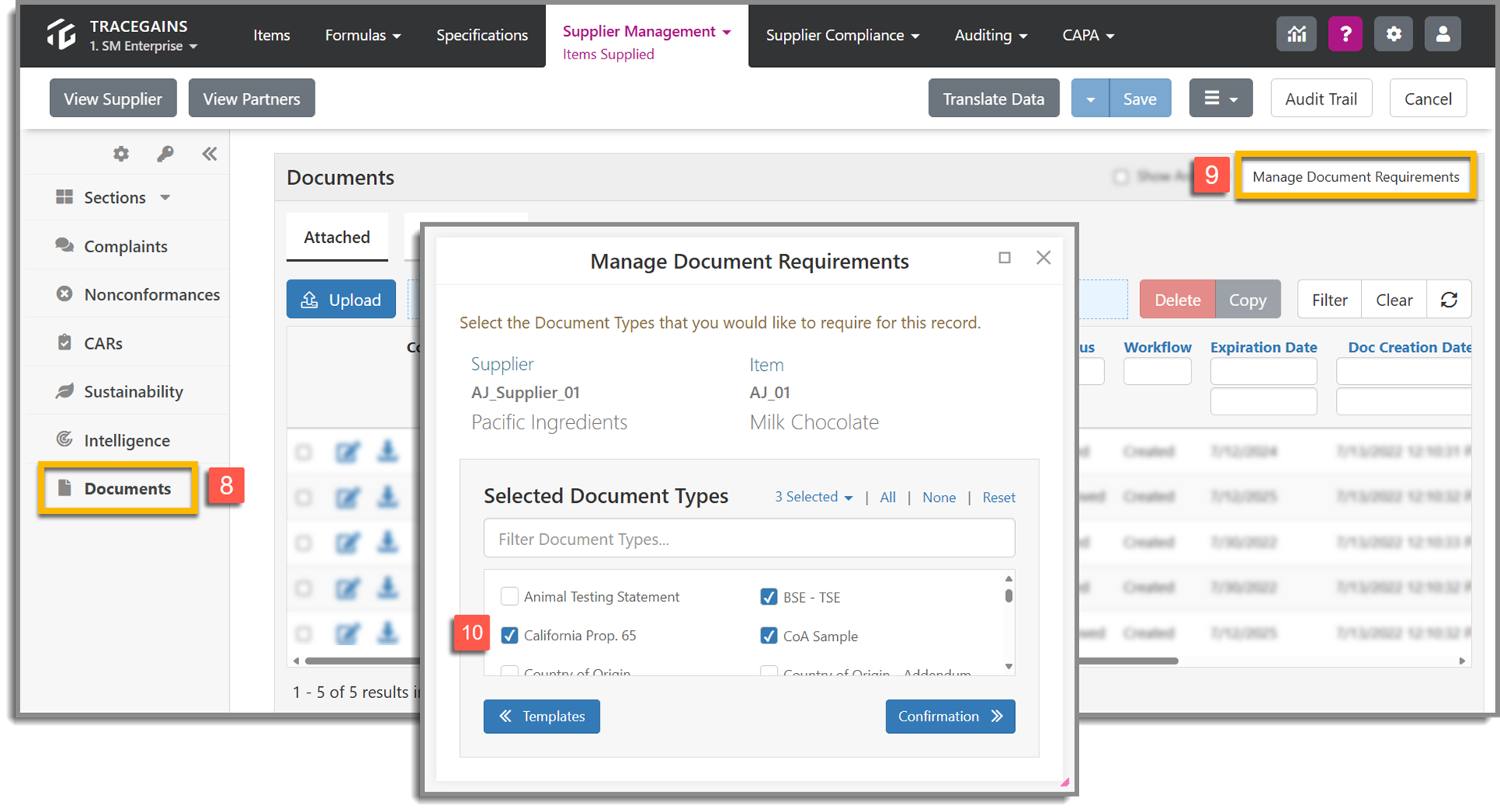Select the fourth document row checkbox
Viewport: 1500px width, 812px height.
(x=304, y=588)
